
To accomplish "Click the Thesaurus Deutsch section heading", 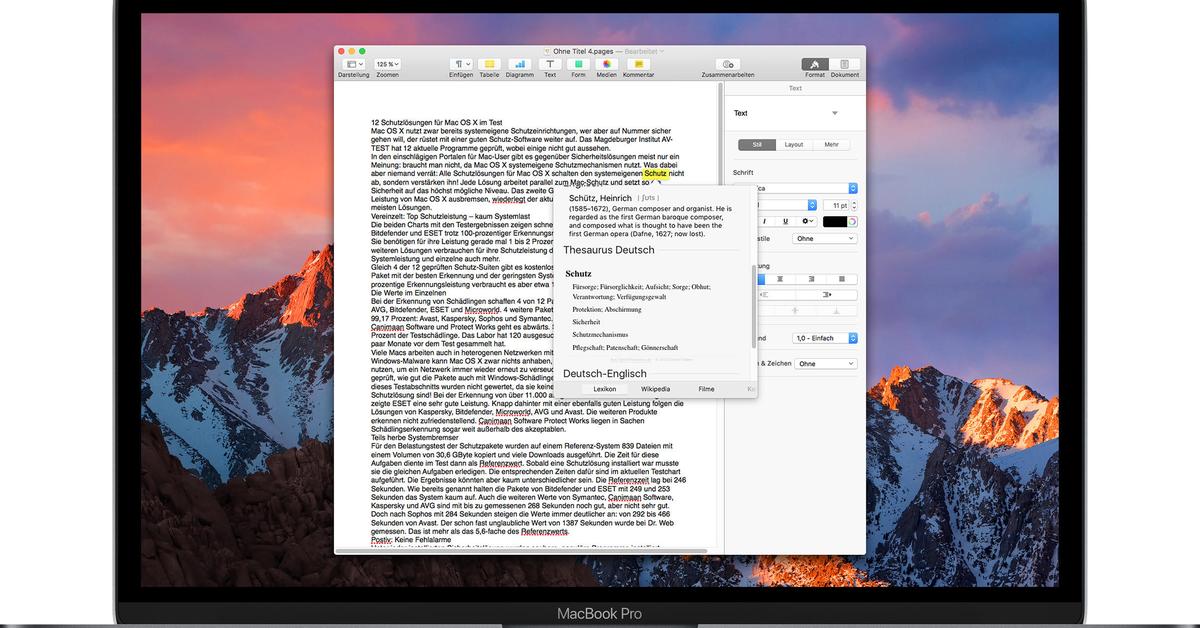I will coord(609,250).
